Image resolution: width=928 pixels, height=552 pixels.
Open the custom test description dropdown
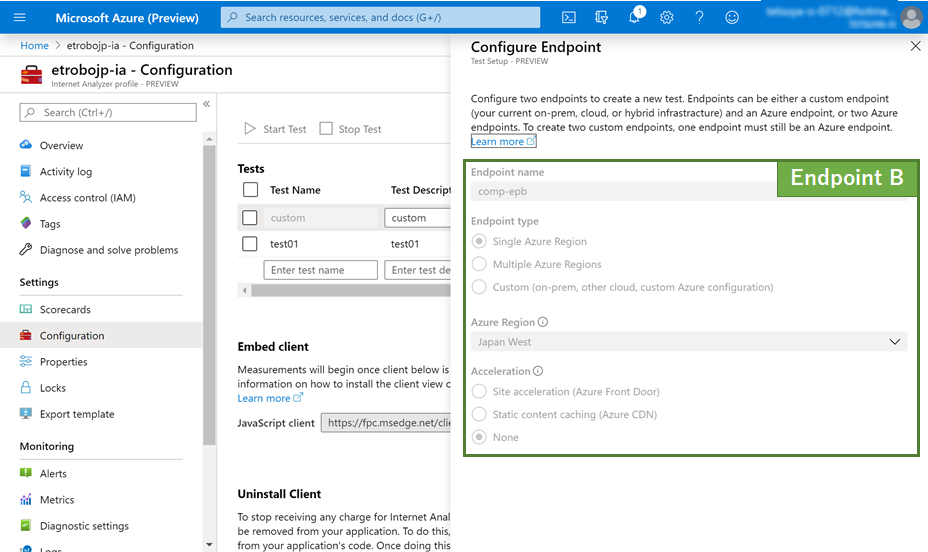(x=417, y=218)
